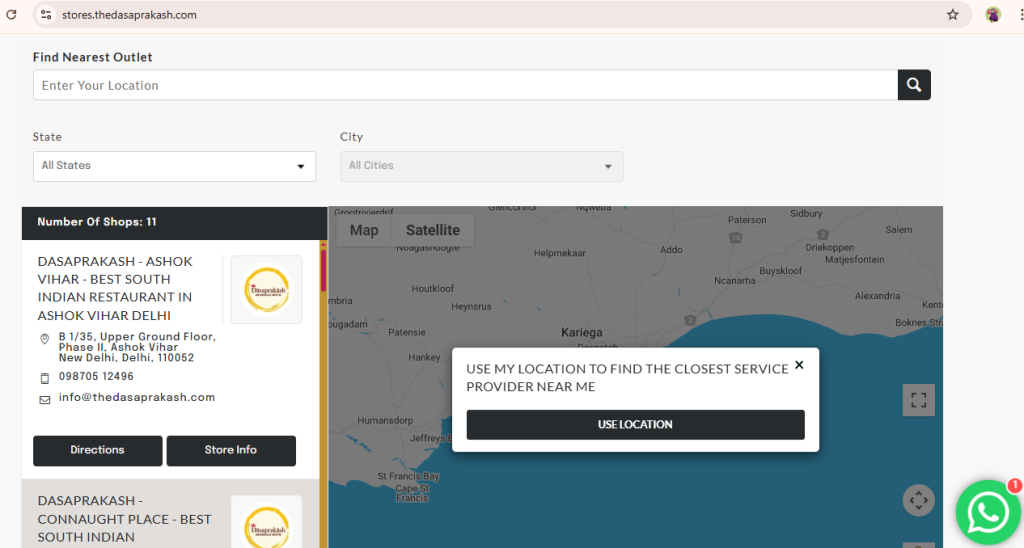This screenshot has width=1024, height=548.
Task: Open site information icon in address bar
Action: click(x=45, y=14)
